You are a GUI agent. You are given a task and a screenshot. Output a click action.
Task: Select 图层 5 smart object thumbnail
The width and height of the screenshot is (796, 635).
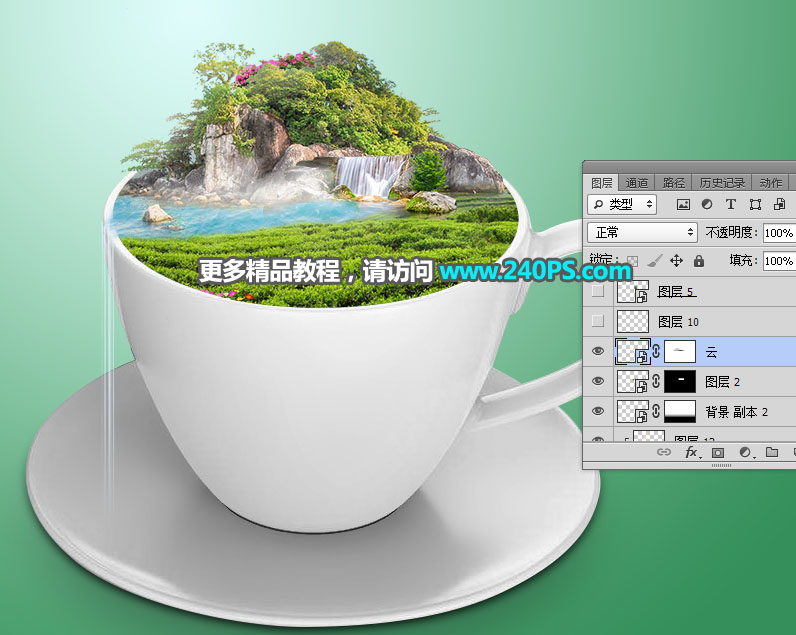click(633, 291)
